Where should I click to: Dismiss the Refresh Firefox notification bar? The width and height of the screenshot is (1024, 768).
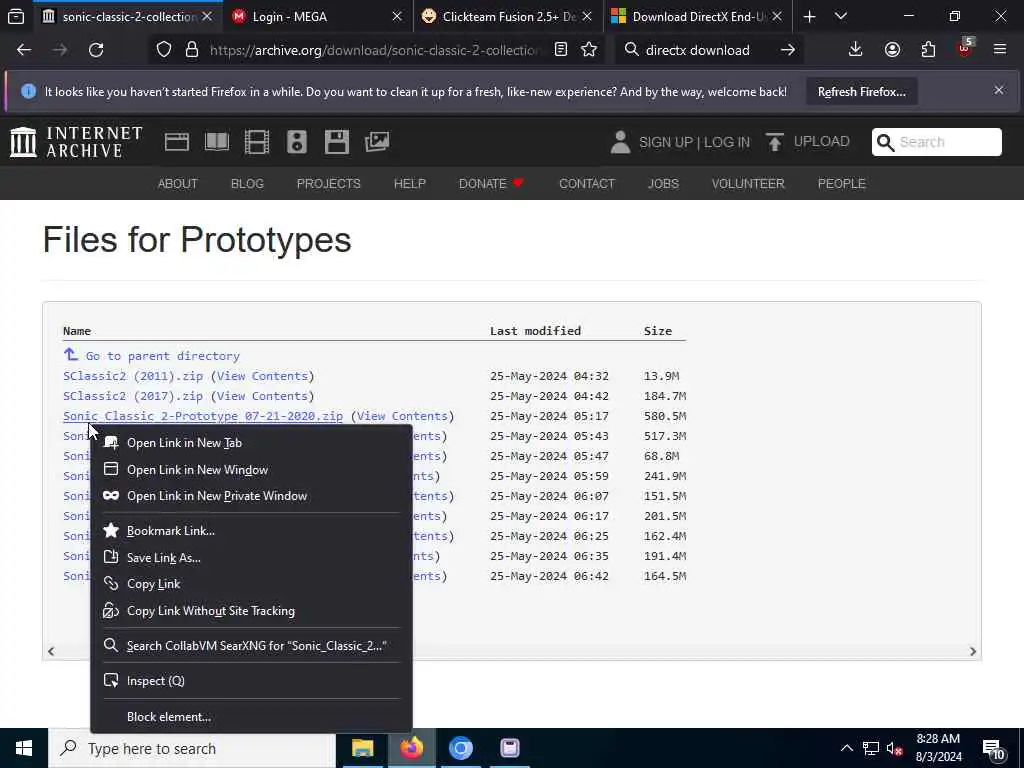[x=999, y=91]
